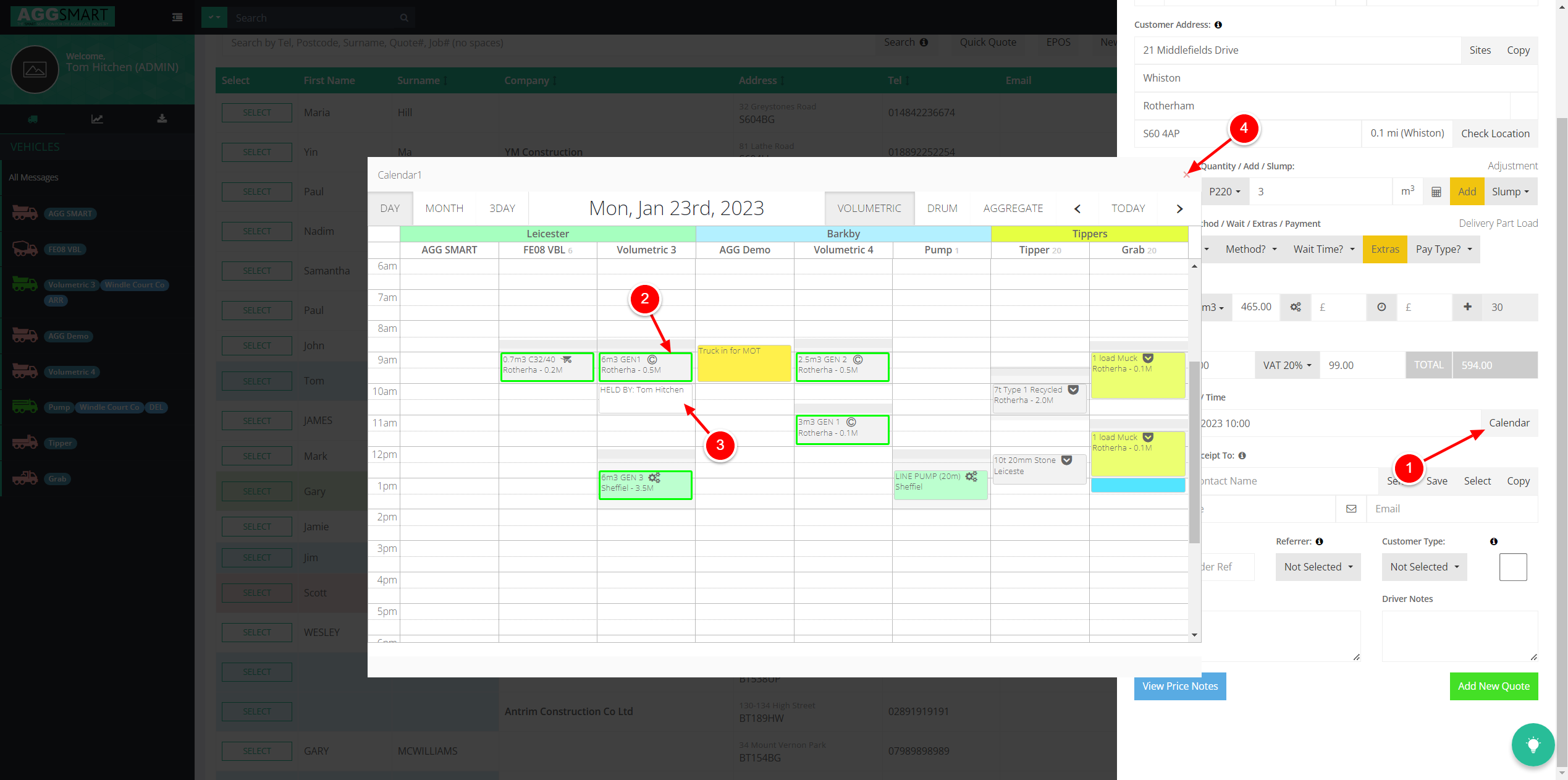Open the Customer Type Not Selected dropdown
1568x780 pixels.
click(1425, 567)
